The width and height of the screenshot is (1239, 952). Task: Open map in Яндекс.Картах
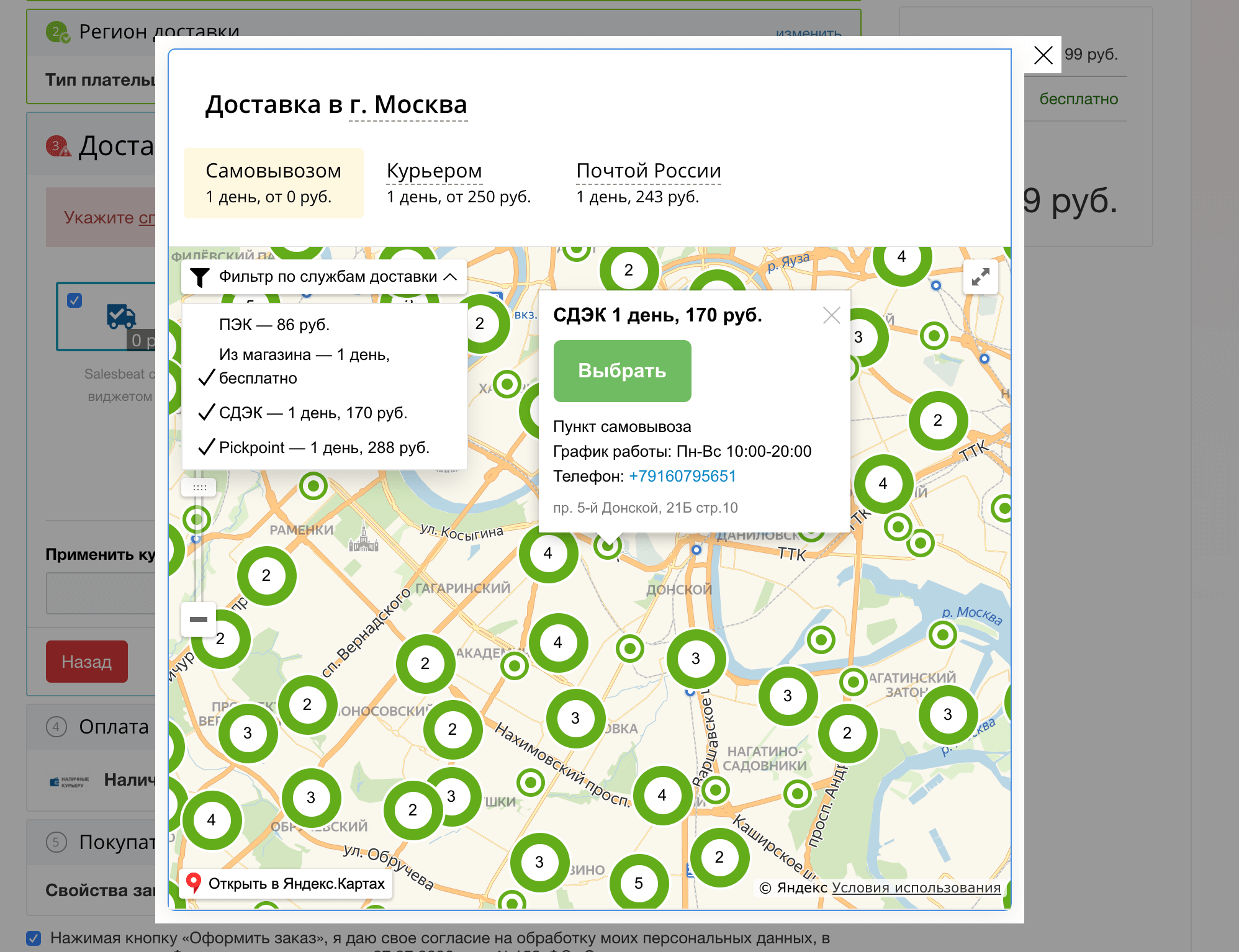[286, 883]
